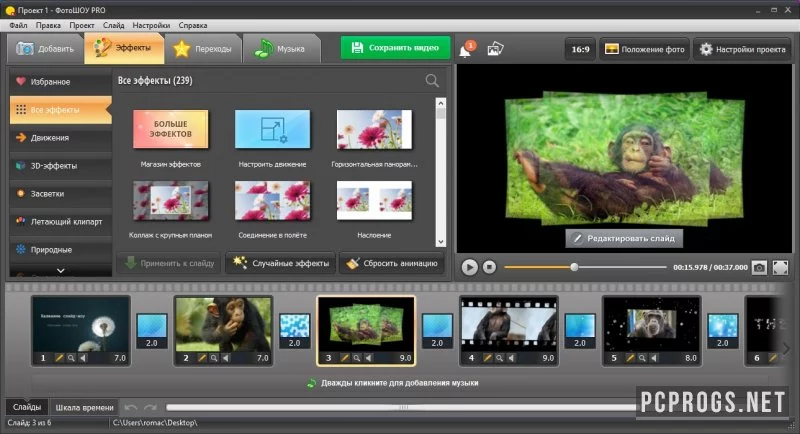Undo the last action

pos(131,407)
